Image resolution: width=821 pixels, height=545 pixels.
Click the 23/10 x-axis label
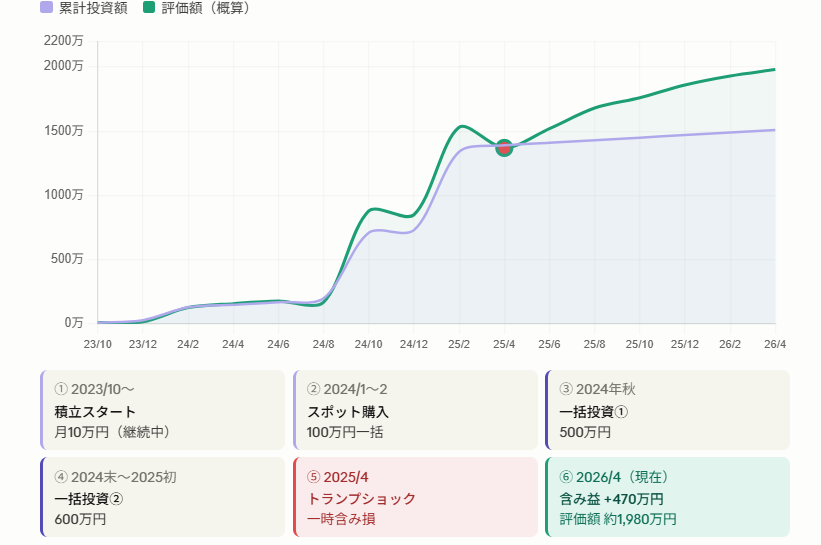pos(97,344)
